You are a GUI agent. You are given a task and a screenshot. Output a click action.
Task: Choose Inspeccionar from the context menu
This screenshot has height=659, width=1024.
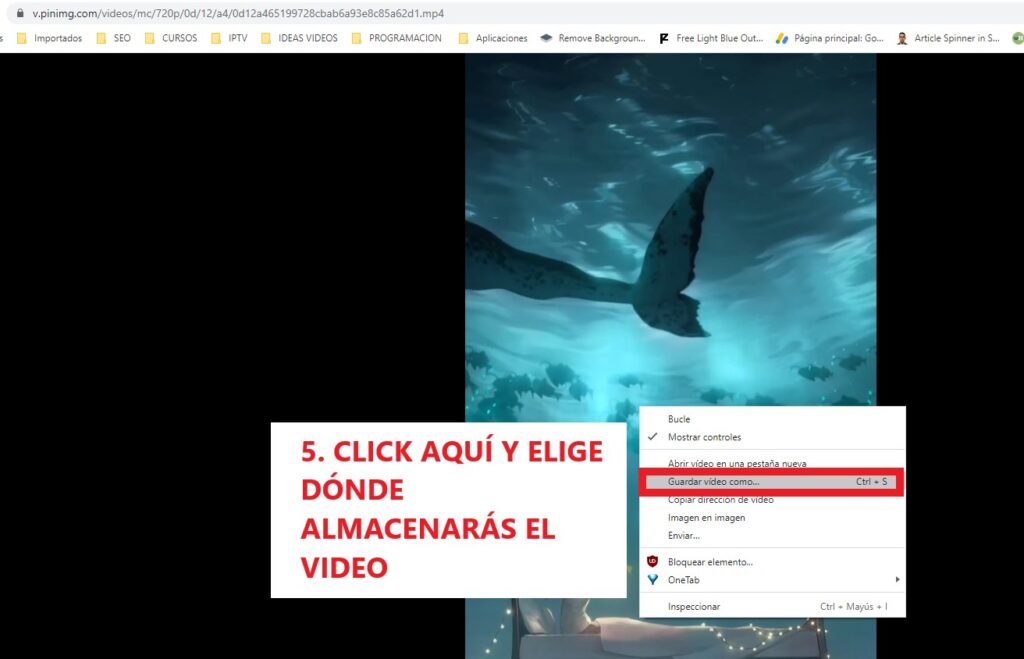(x=694, y=606)
